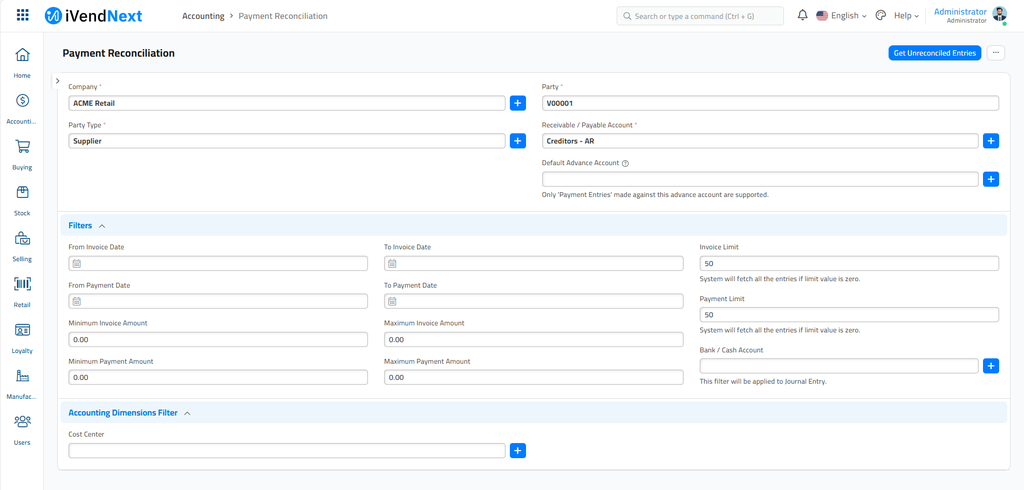Open the Help dropdown menu
This screenshot has height=490, width=1024.
pyautogui.click(x=906, y=16)
